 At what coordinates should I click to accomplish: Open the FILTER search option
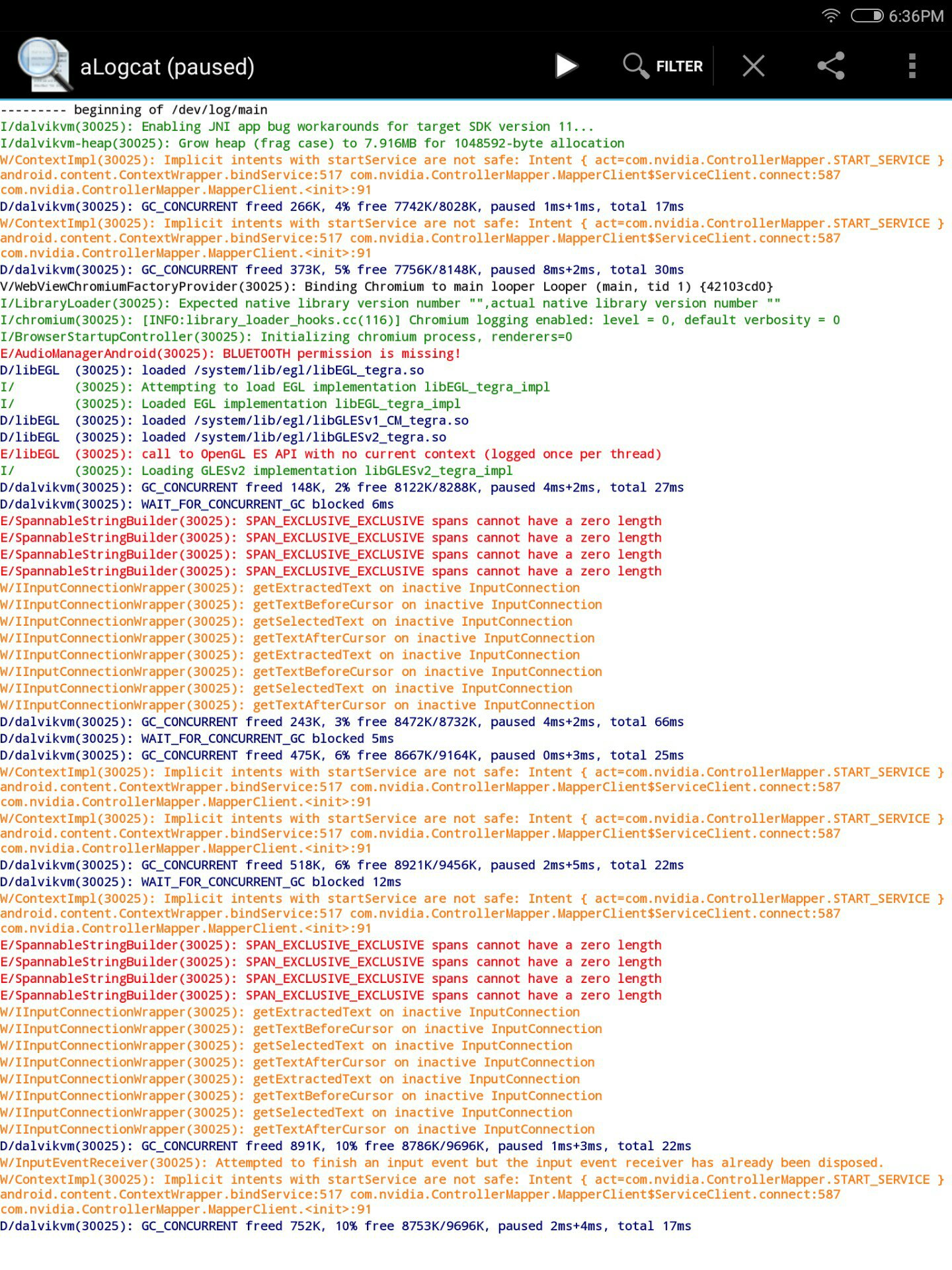(663, 66)
